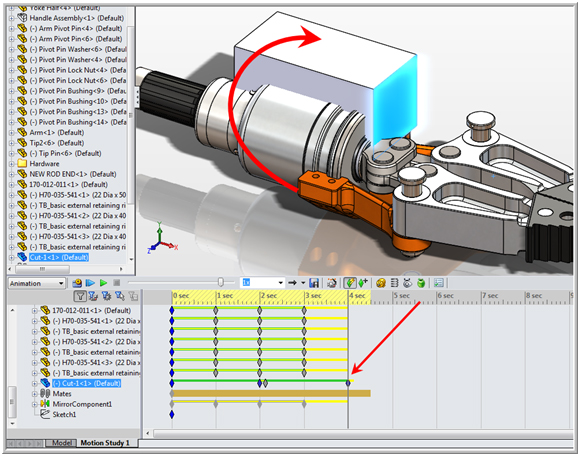Expand Tip2<6> (Default) node
This screenshot has width=580, height=456.
11,143
